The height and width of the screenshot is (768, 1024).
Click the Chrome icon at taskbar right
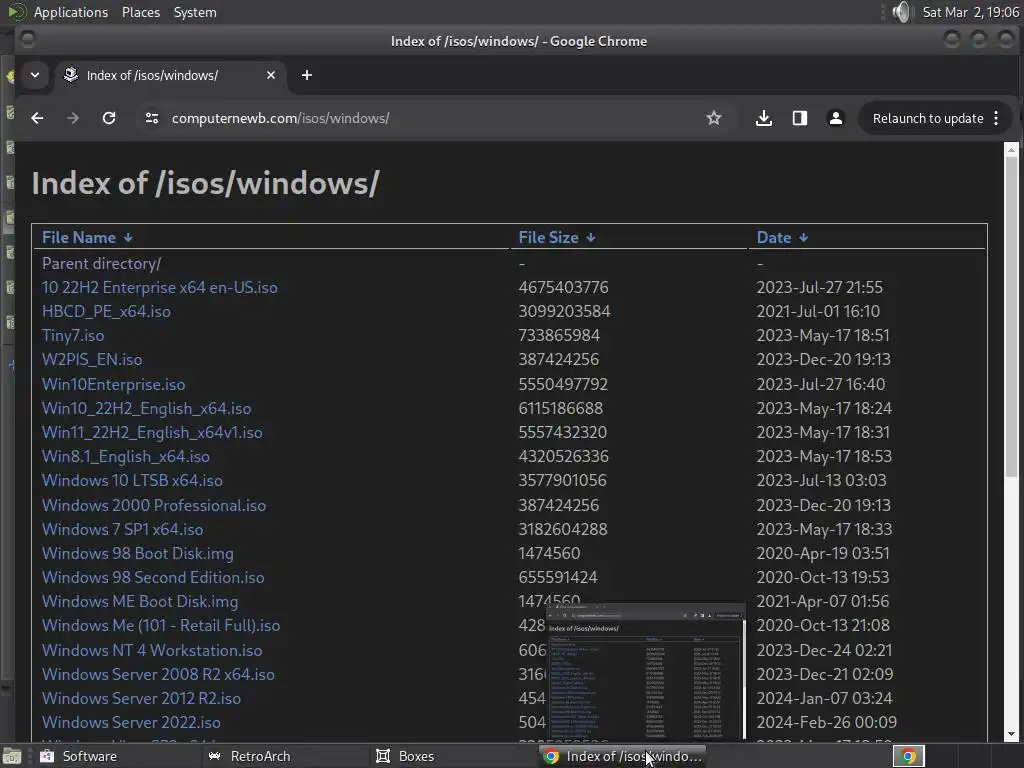tap(908, 756)
